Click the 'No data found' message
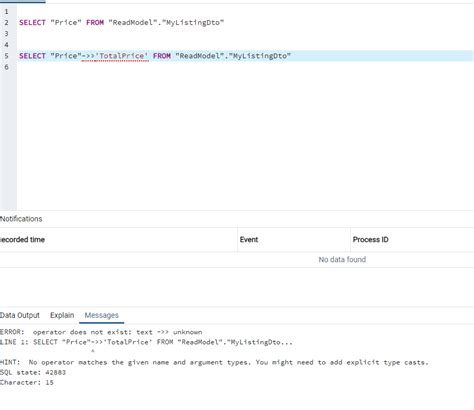 pos(342,260)
